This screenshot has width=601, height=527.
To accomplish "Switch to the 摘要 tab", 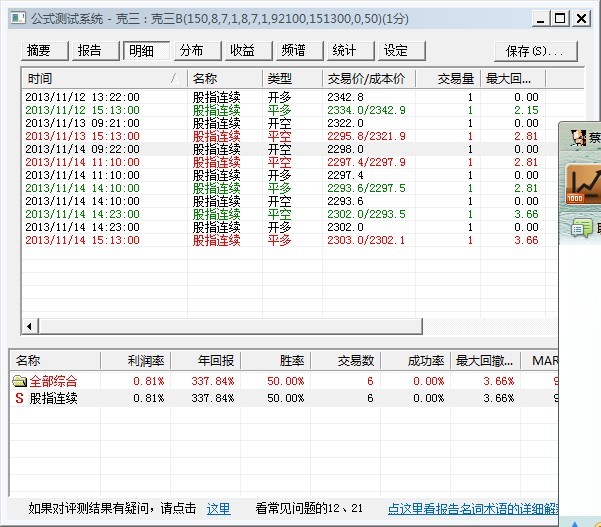I will point(40,51).
